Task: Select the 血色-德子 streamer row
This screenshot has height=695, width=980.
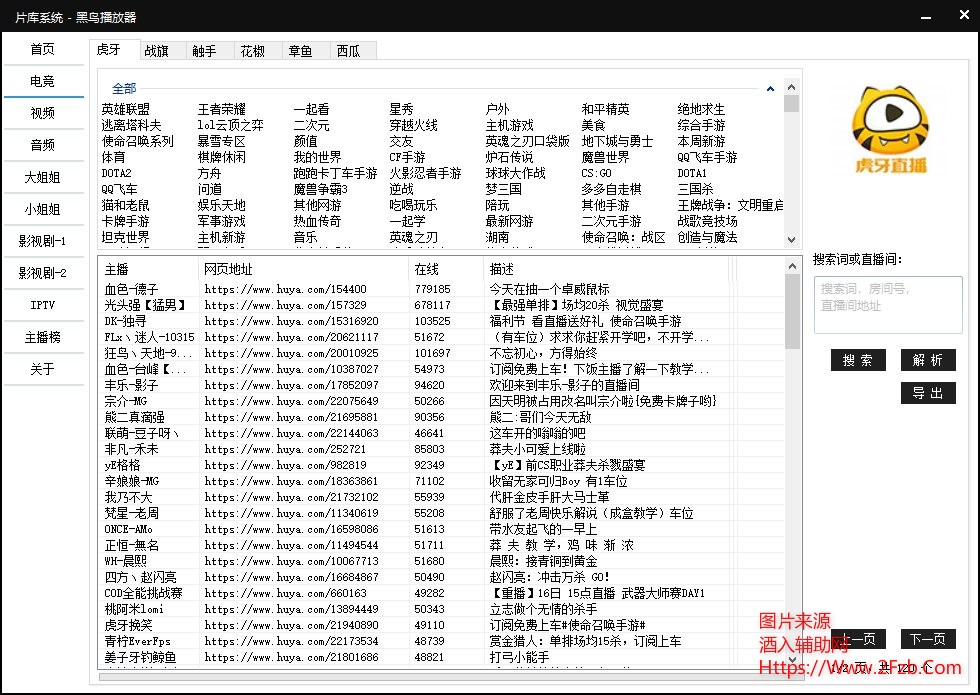Action: tap(131, 289)
